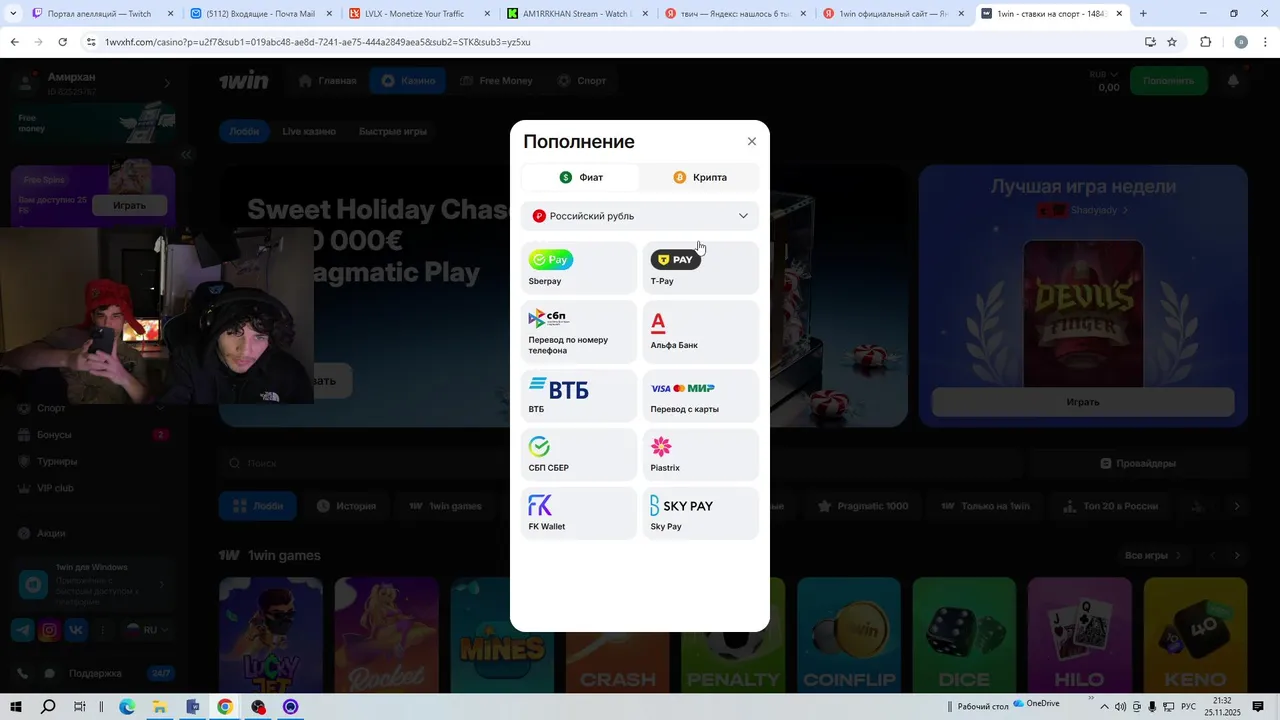
Task: Open the Российский рубль currency dropdown
Action: coord(640,216)
